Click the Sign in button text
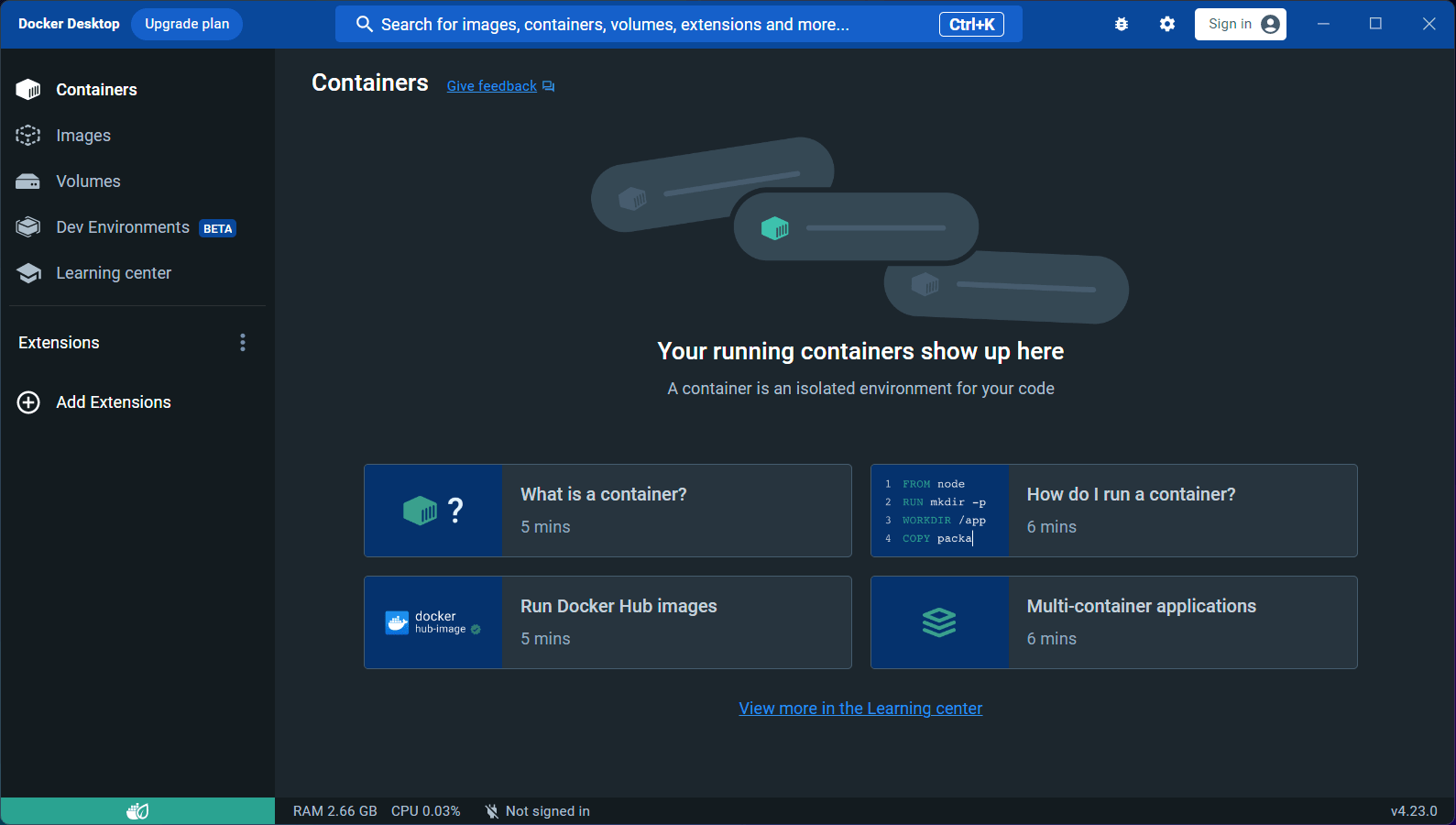This screenshot has height=825, width=1456. click(x=1230, y=25)
